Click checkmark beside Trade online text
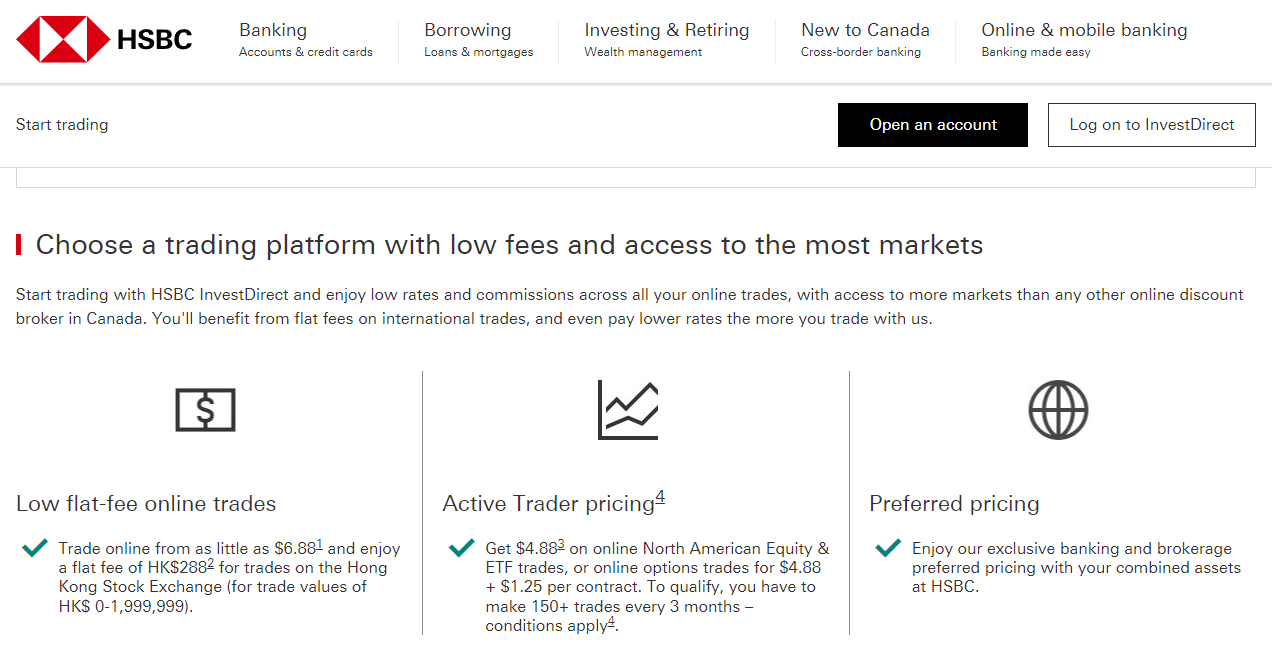 35,548
